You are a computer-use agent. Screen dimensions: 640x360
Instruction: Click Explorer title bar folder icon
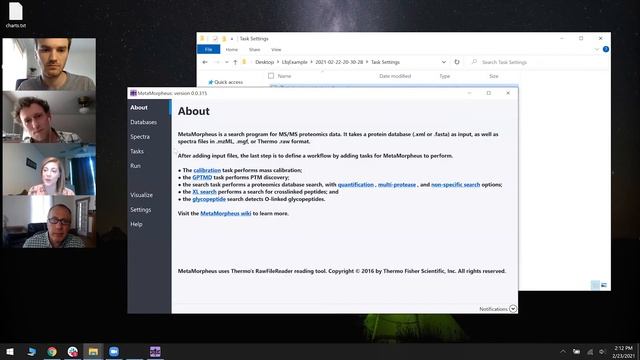point(202,38)
